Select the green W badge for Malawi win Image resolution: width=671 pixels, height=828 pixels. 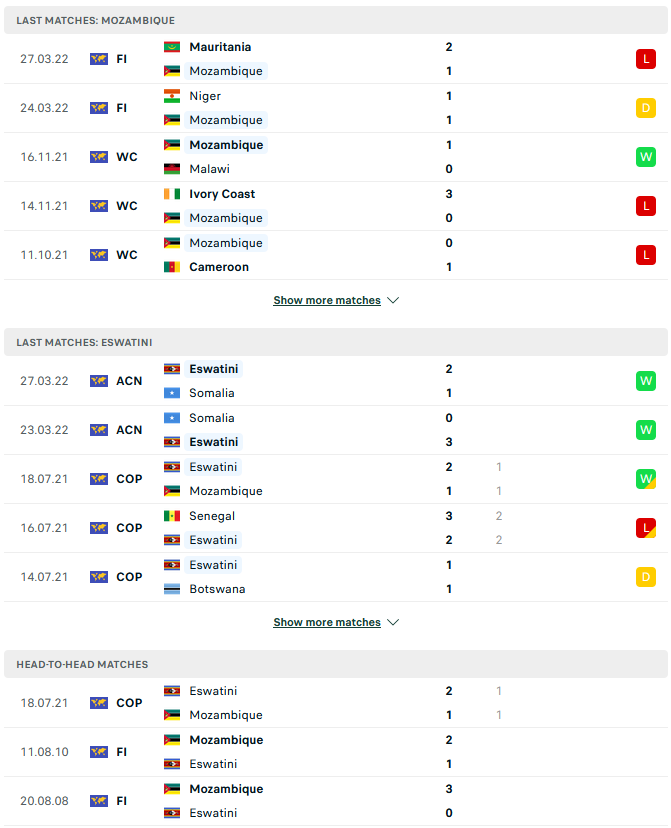tap(644, 157)
